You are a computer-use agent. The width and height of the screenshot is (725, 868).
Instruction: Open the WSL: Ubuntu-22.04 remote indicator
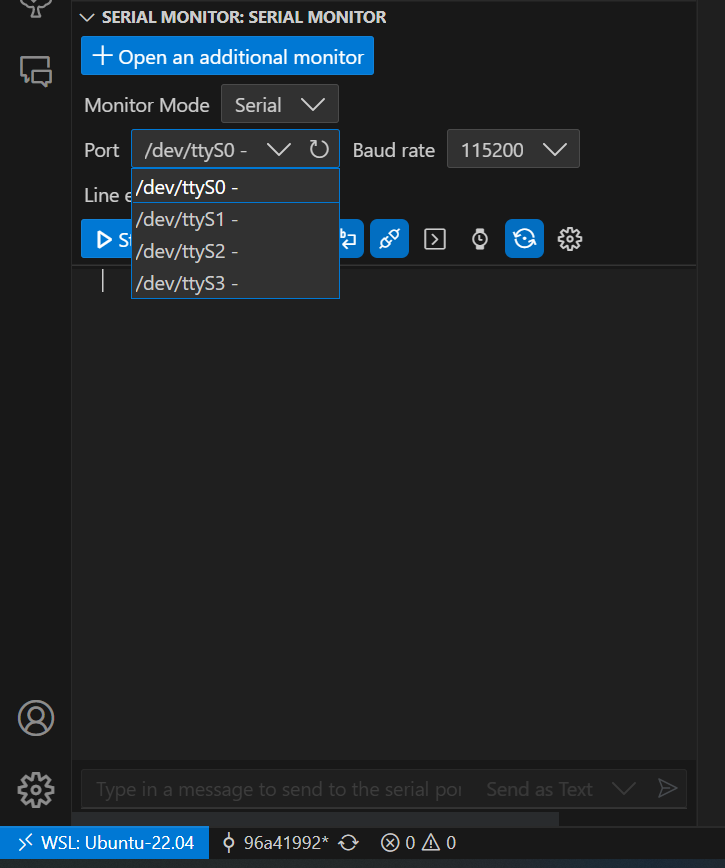[104, 842]
